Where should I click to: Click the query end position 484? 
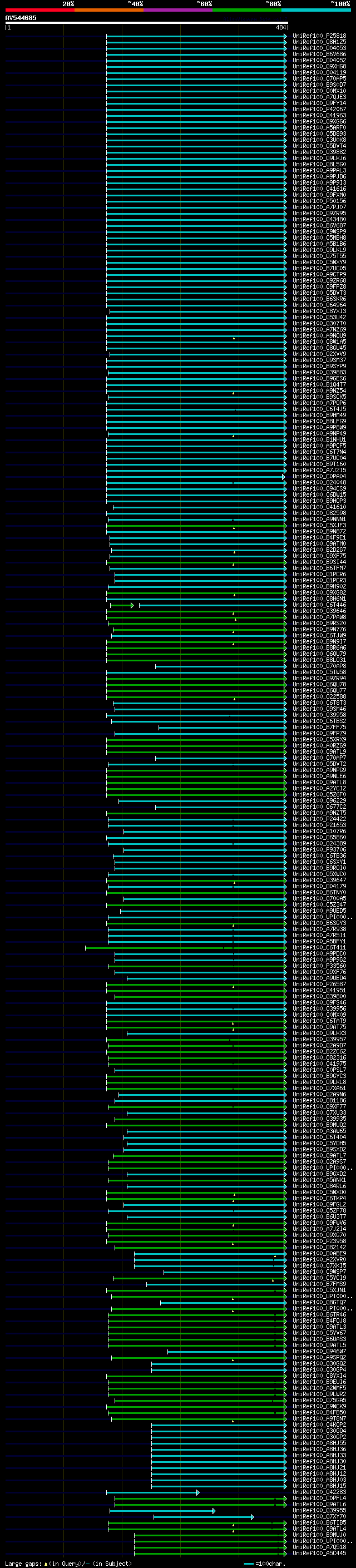[x=280, y=27]
